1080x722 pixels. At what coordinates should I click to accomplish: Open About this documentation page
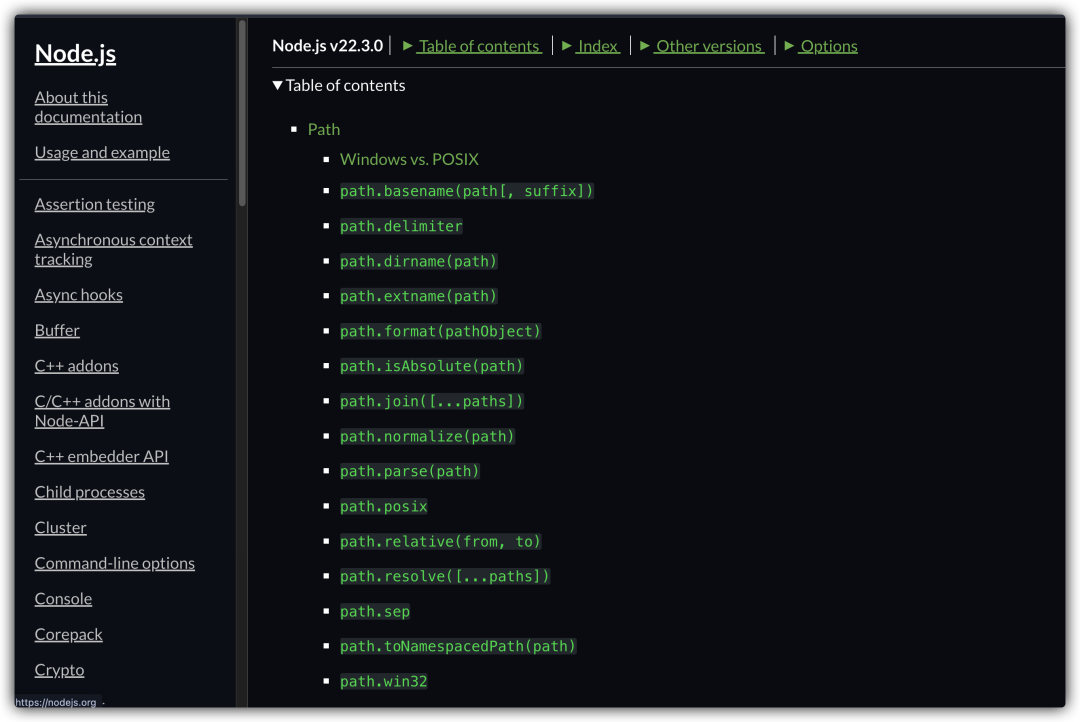(88, 107)
